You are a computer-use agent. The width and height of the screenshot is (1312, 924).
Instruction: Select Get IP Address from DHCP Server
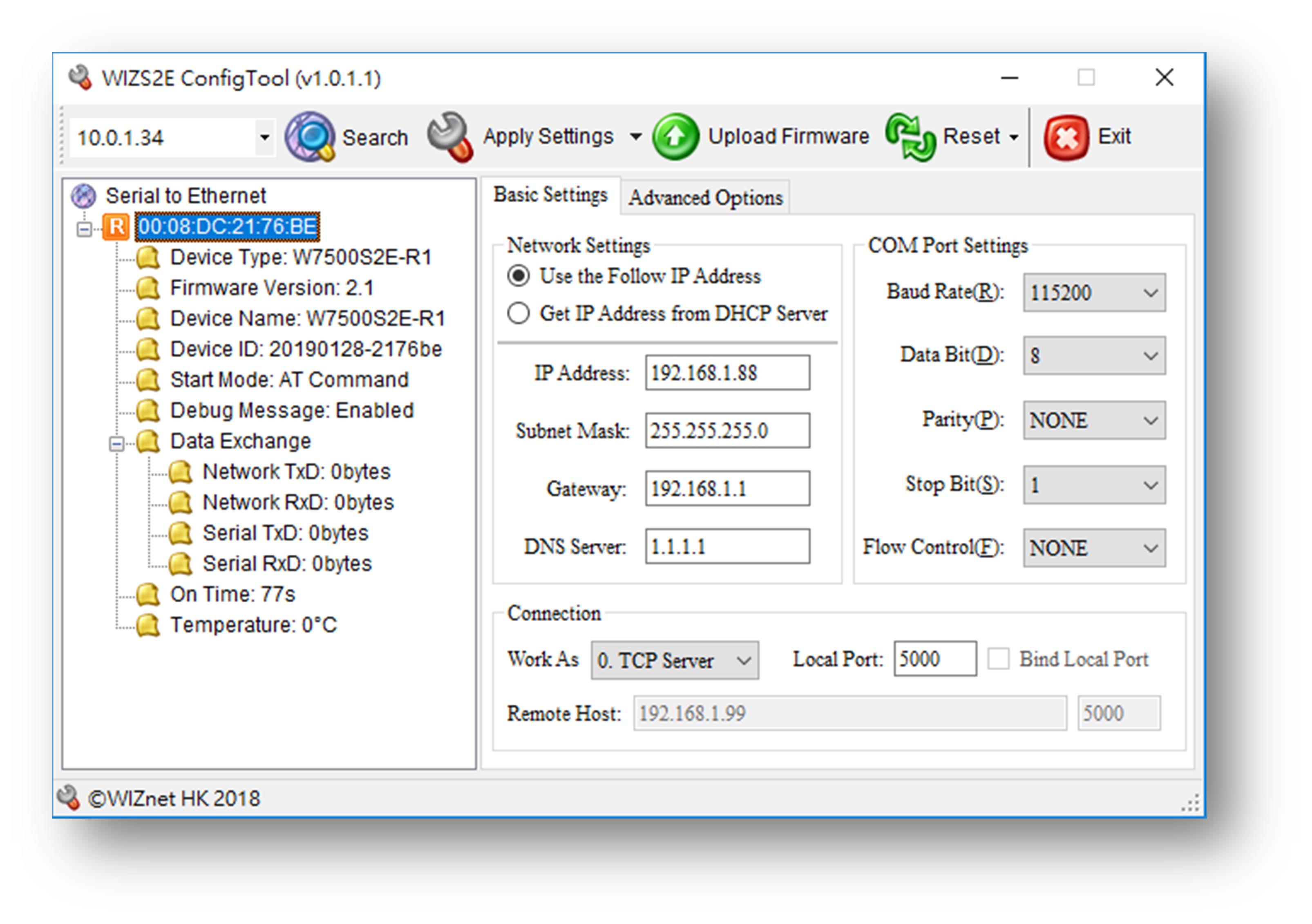[518, 313]
